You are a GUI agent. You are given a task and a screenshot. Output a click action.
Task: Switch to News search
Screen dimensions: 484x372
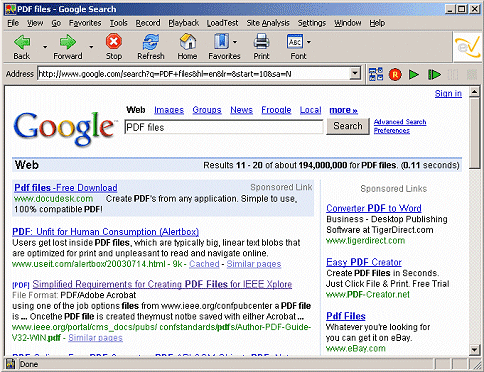pyautogui.click(x=241, y=110)
